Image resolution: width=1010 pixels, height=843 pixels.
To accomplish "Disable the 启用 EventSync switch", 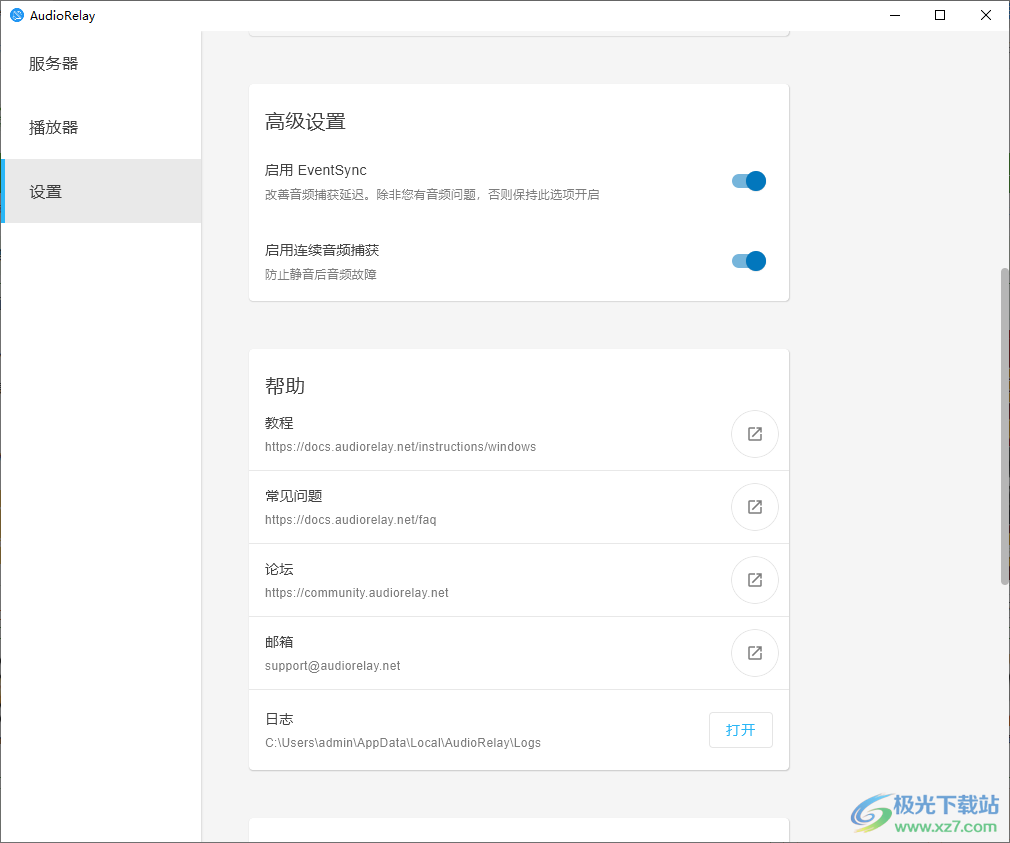I will 748,181.
